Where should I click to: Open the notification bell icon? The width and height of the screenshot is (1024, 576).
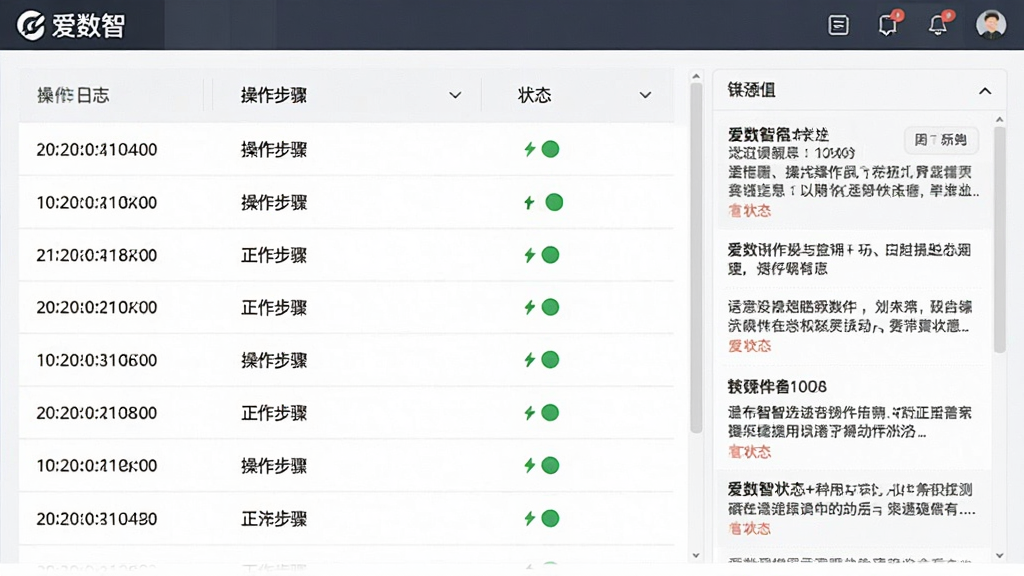click(x=938, y=24)
